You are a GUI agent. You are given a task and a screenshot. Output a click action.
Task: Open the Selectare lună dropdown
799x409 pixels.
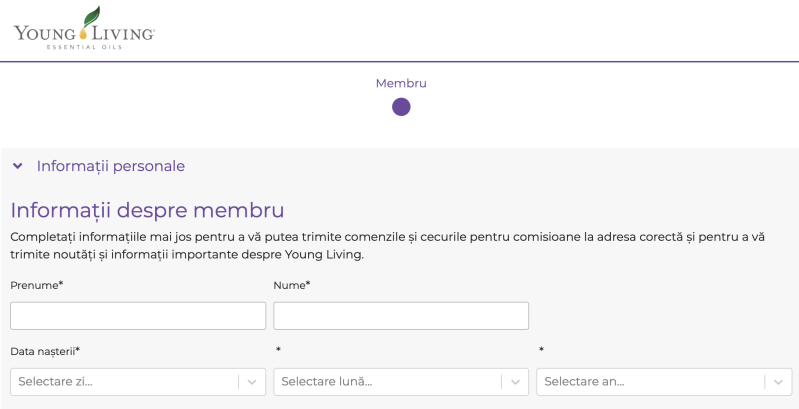[x=388, y=382]
